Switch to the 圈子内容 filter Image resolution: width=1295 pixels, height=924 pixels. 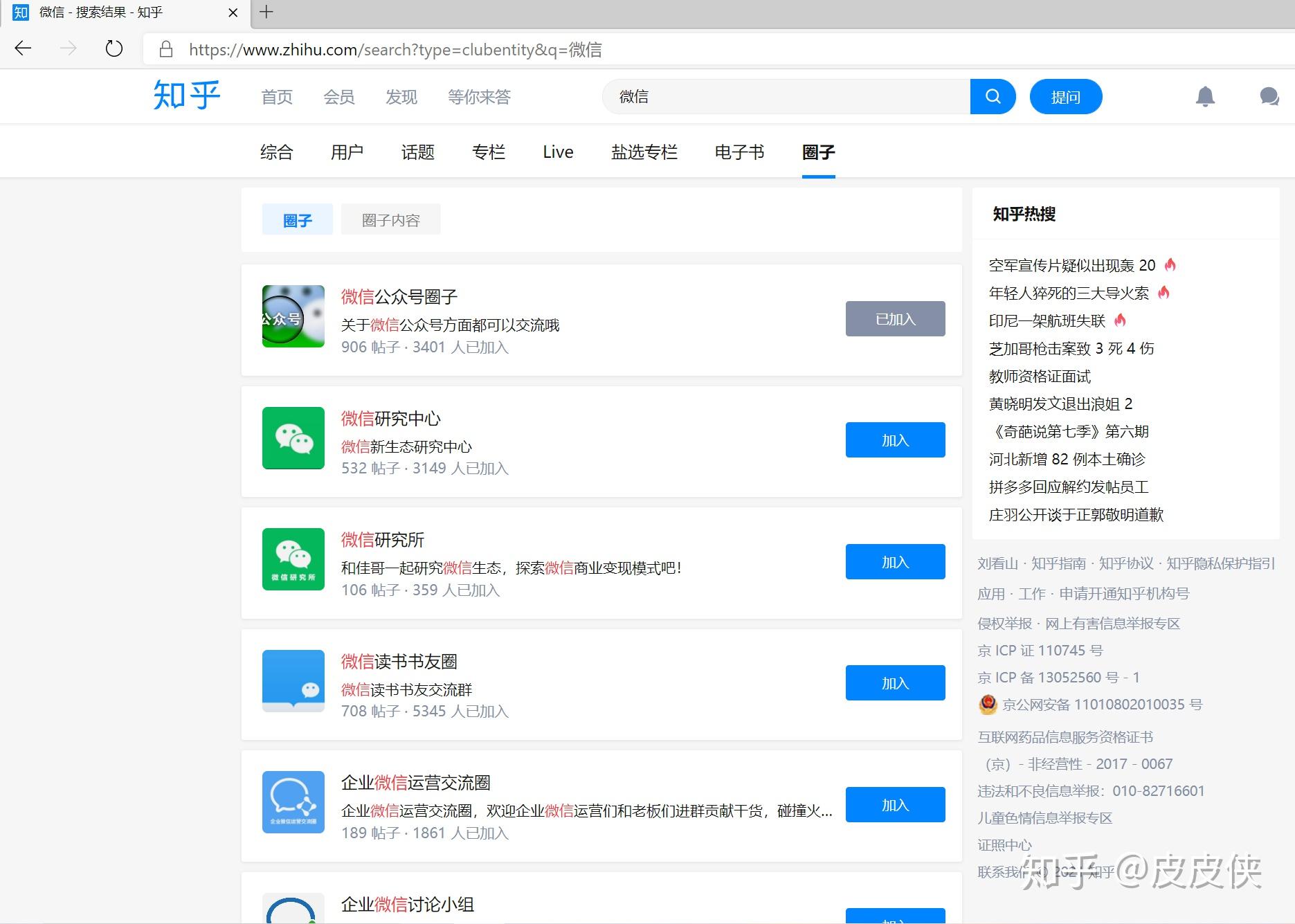[x=391, y=219]
